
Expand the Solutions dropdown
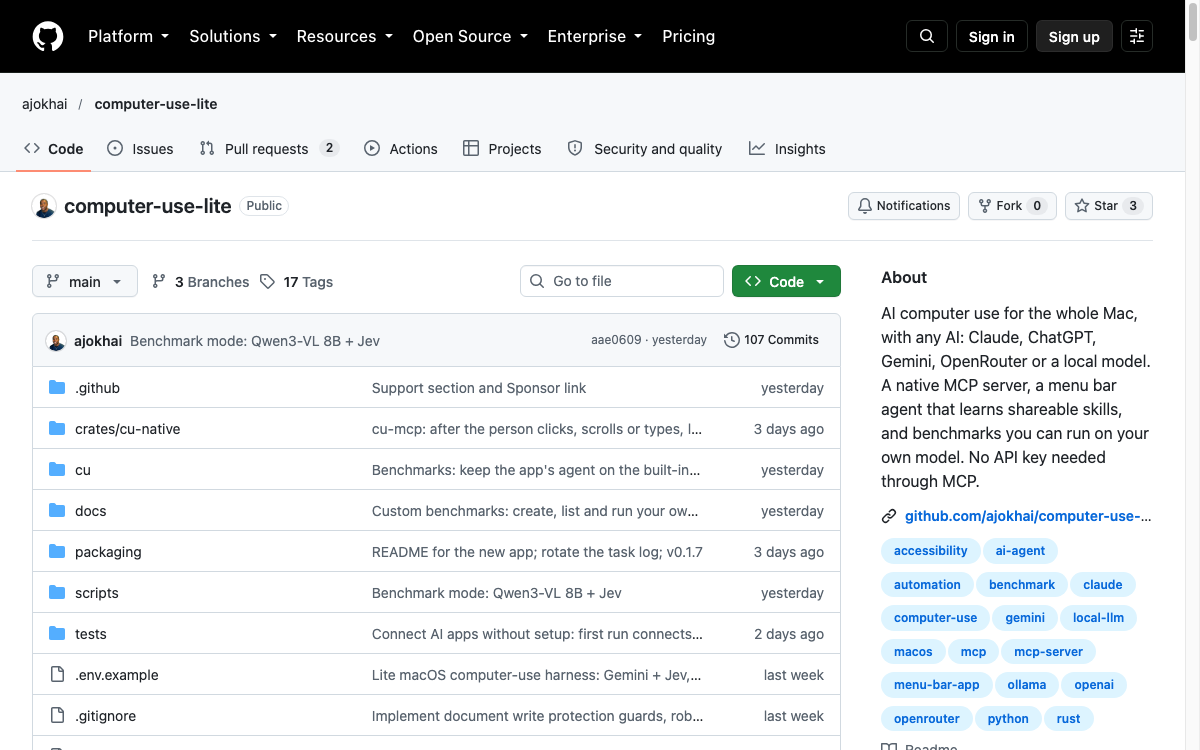pyautogui.click(x=232, y=37)
